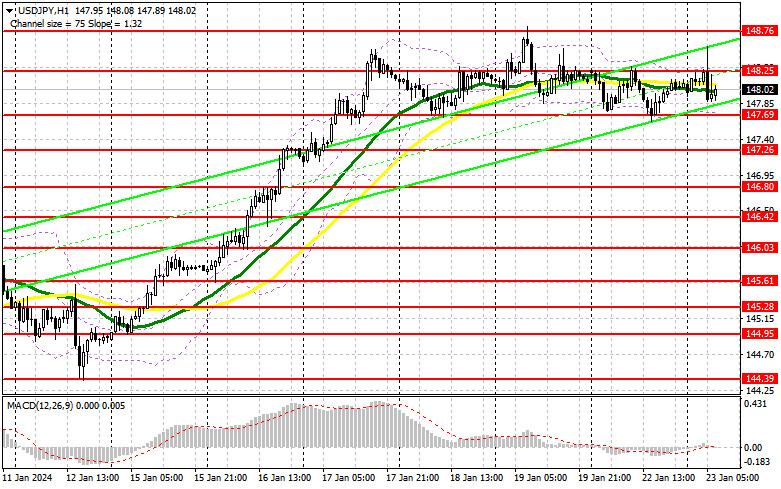Click the OHLC values 147.95 148.08 147.89 148.02

click(136, 10)
